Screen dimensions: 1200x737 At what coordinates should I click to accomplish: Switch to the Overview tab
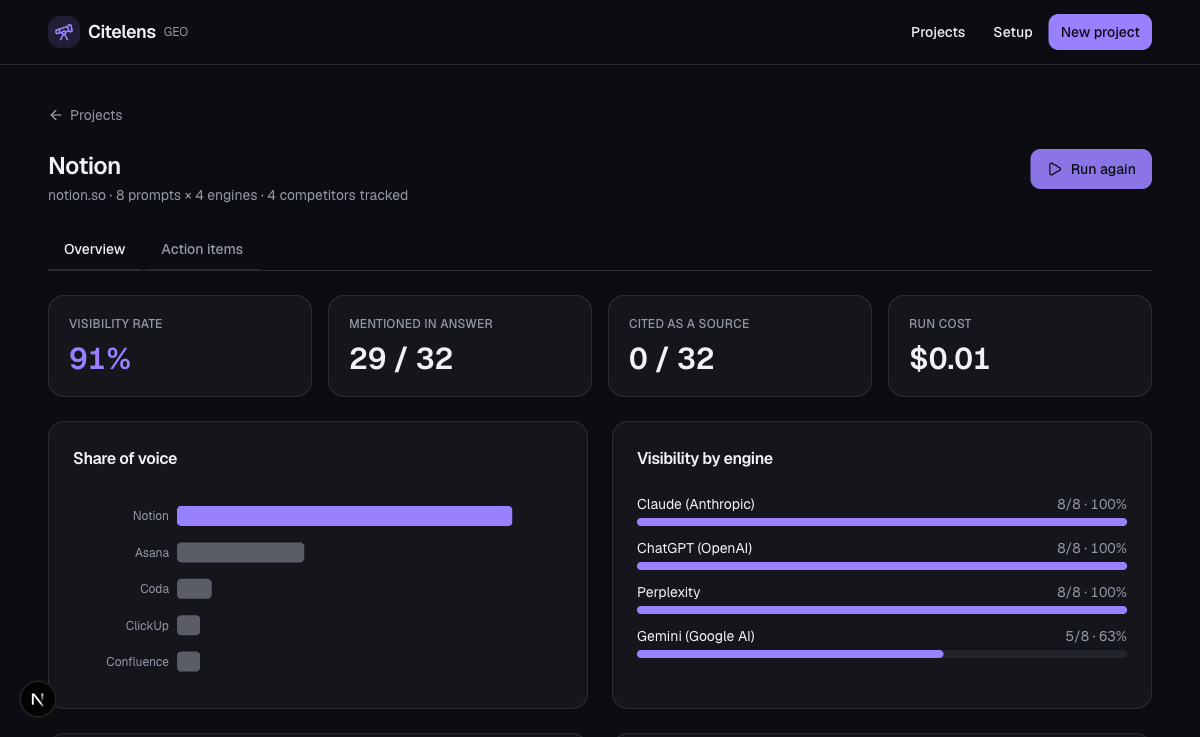click(x=95, y=249)
